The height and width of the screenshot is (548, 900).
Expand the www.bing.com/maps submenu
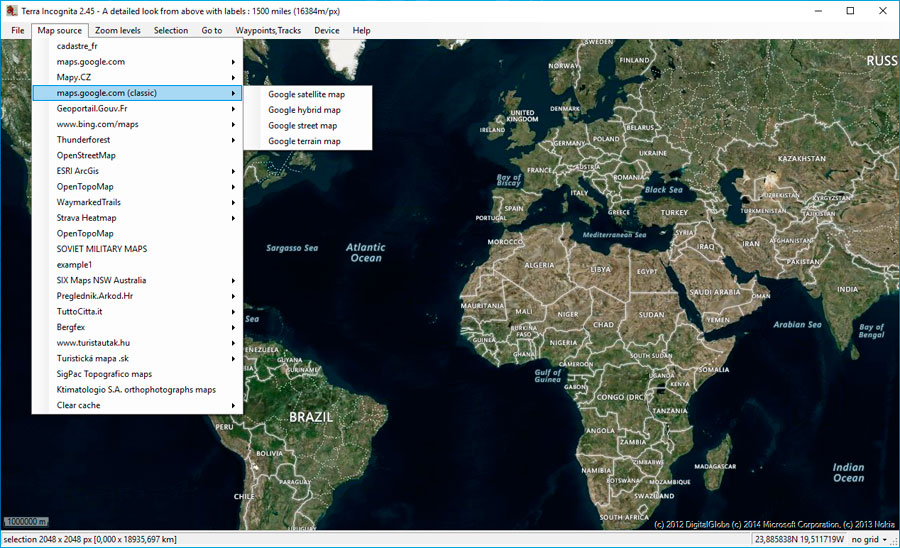click(137, 124)
